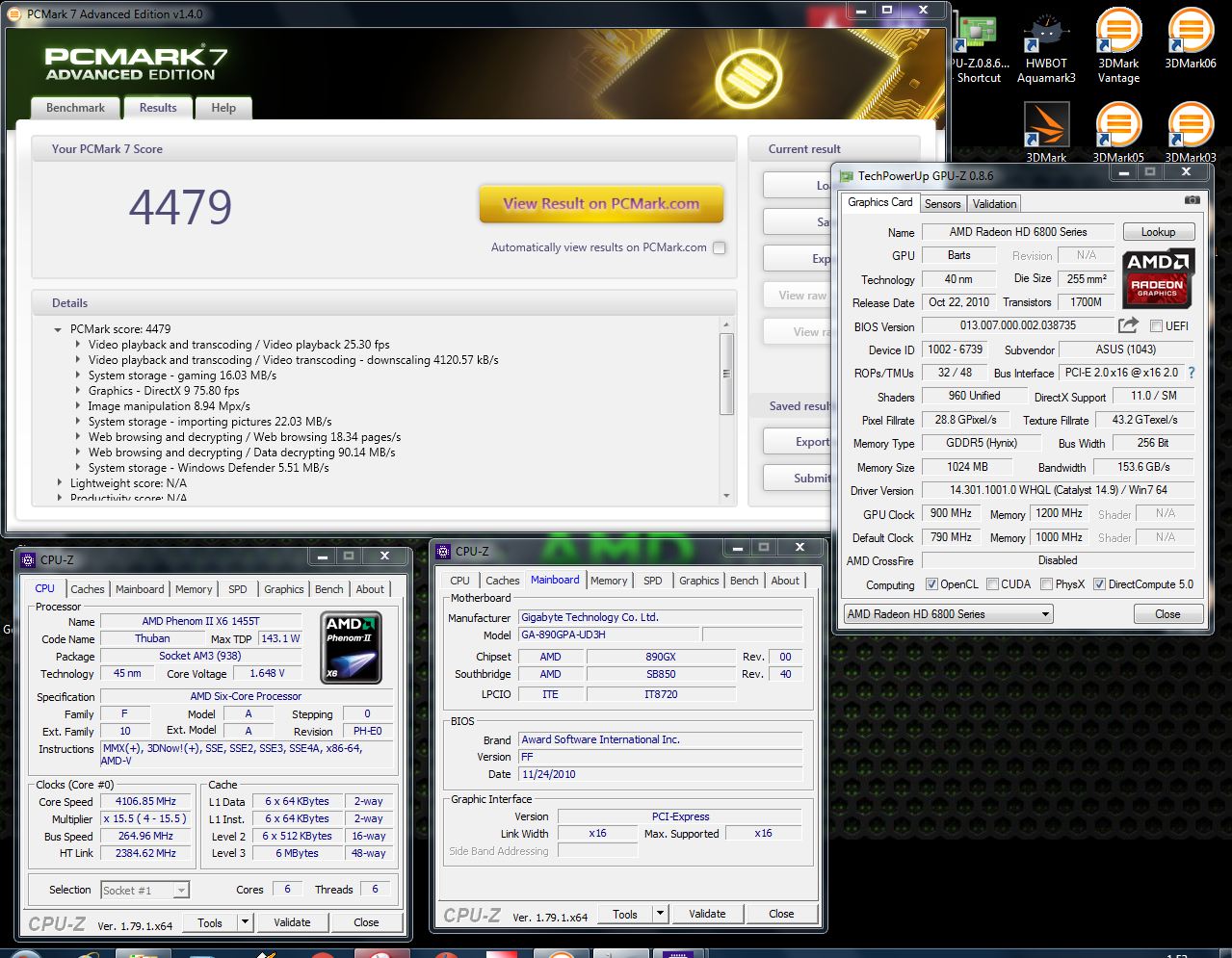
Task: Open Help tab in PCMark 7
Action: click(223, 108)
